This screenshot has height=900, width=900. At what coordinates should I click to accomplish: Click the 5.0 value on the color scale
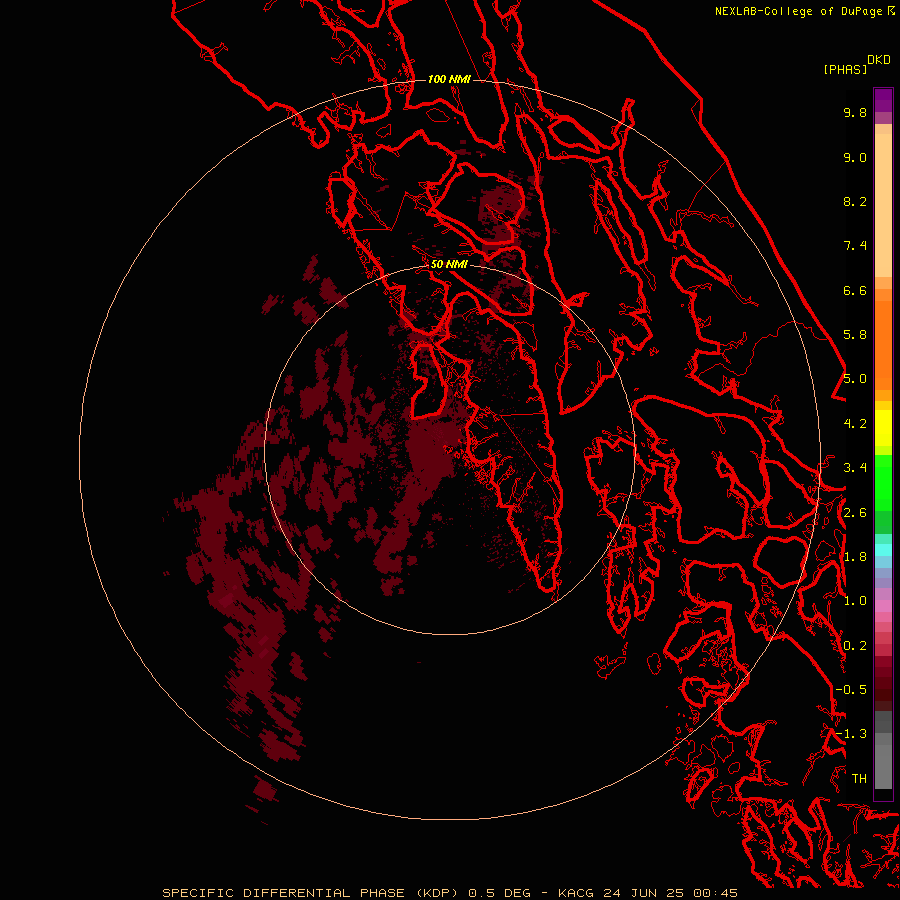(855, 379)
